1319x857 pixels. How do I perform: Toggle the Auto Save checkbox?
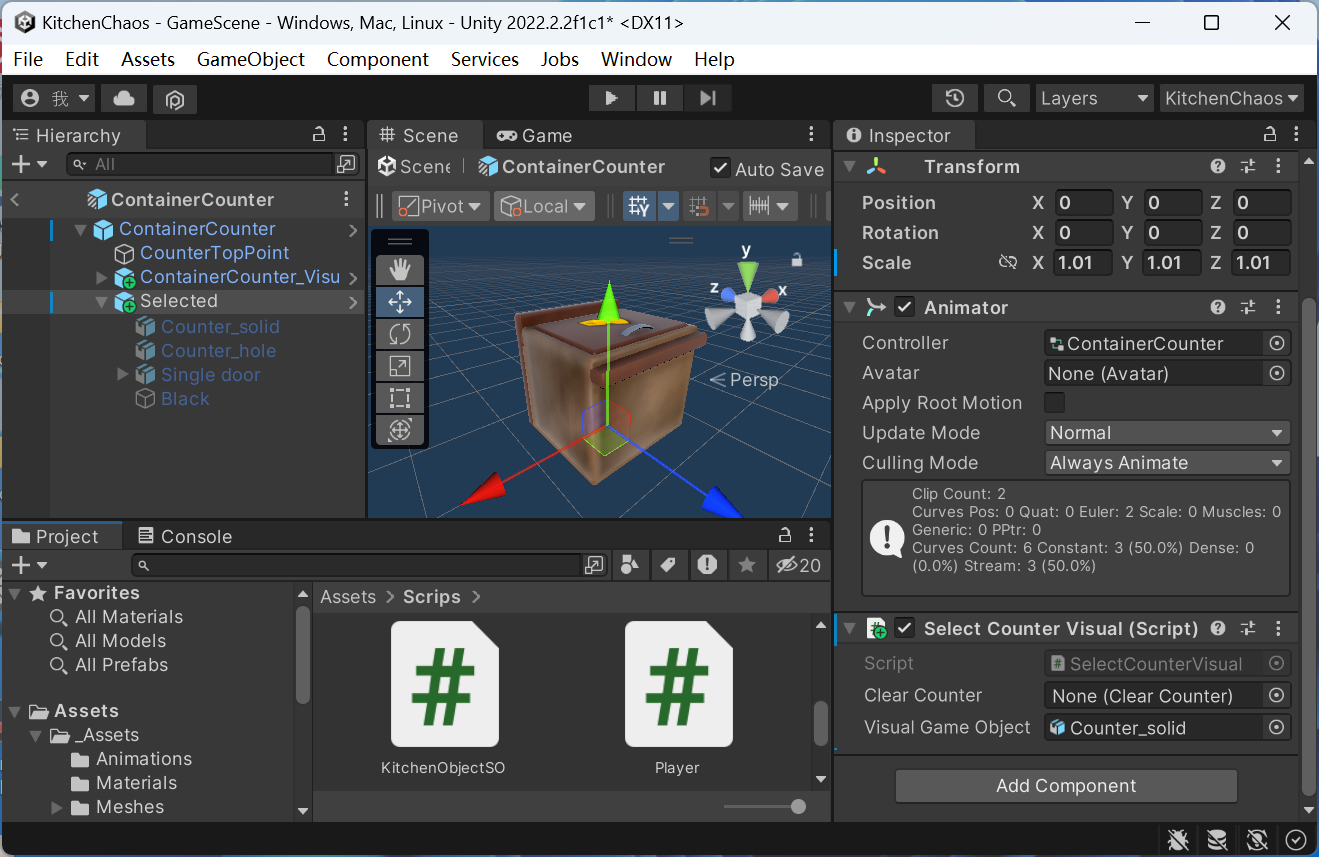click(720, 168)
